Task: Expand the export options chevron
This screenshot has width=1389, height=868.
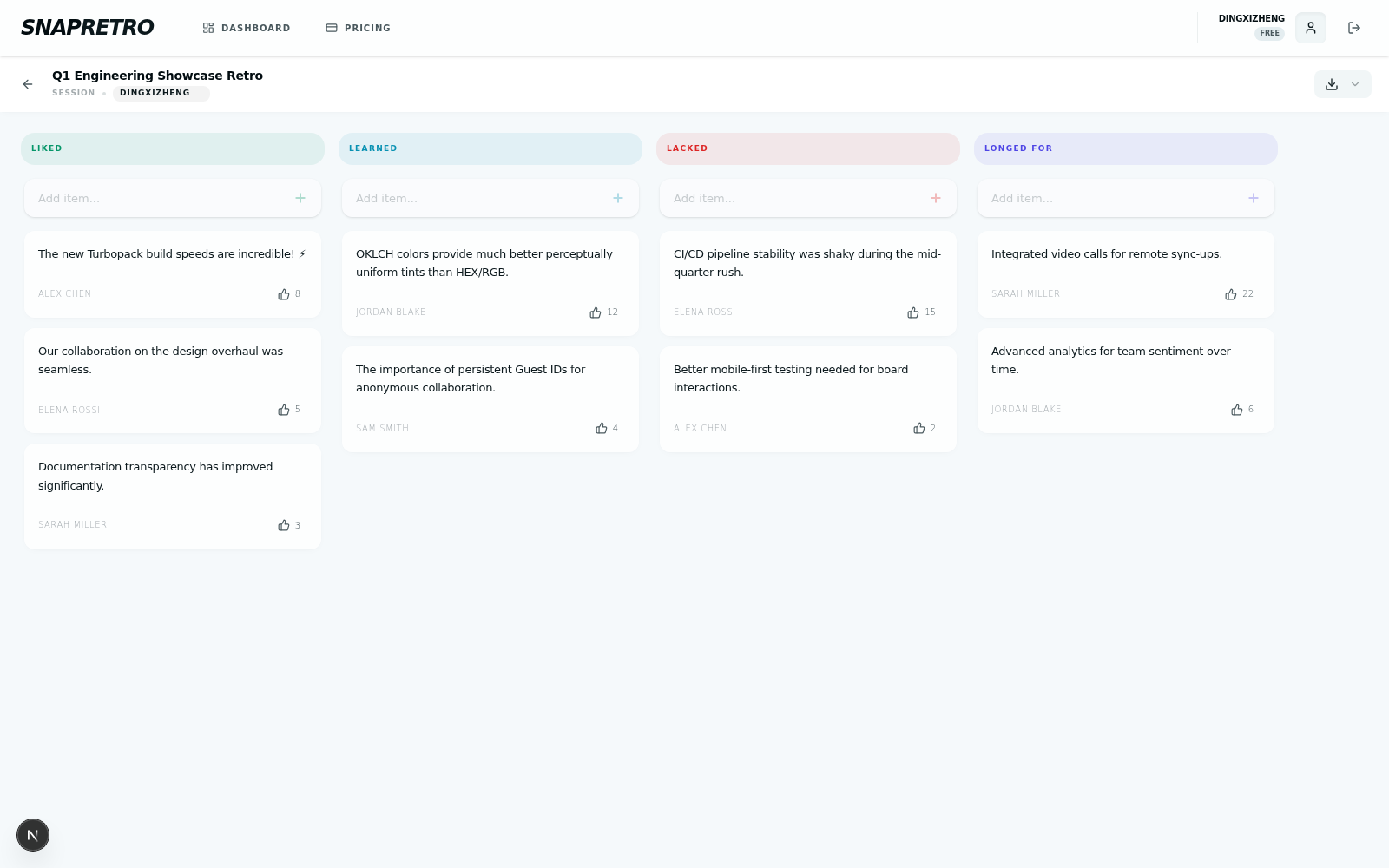Action: click(x=1355, y=84)
